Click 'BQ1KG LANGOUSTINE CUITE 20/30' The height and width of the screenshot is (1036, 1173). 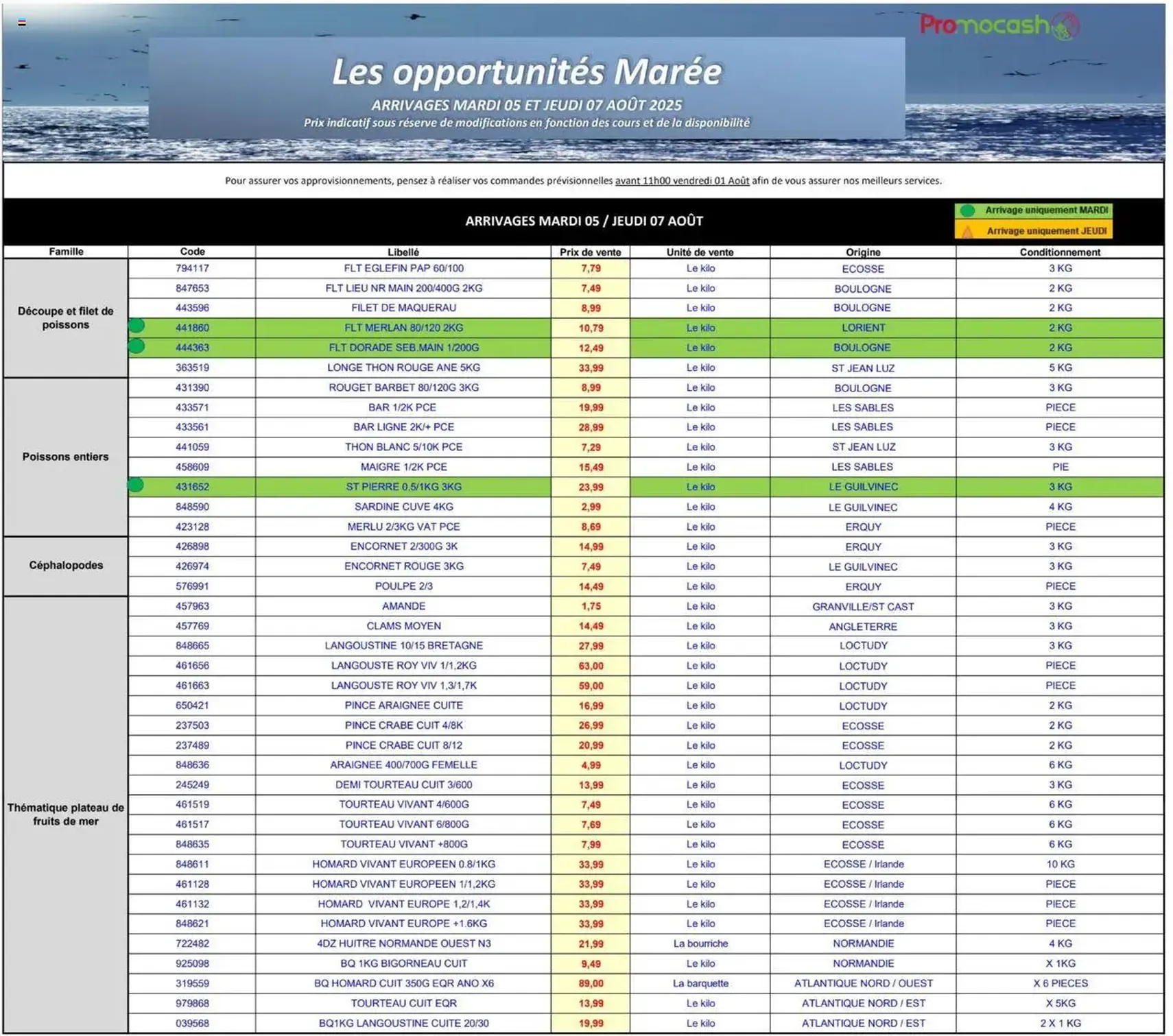(403, 1023)
